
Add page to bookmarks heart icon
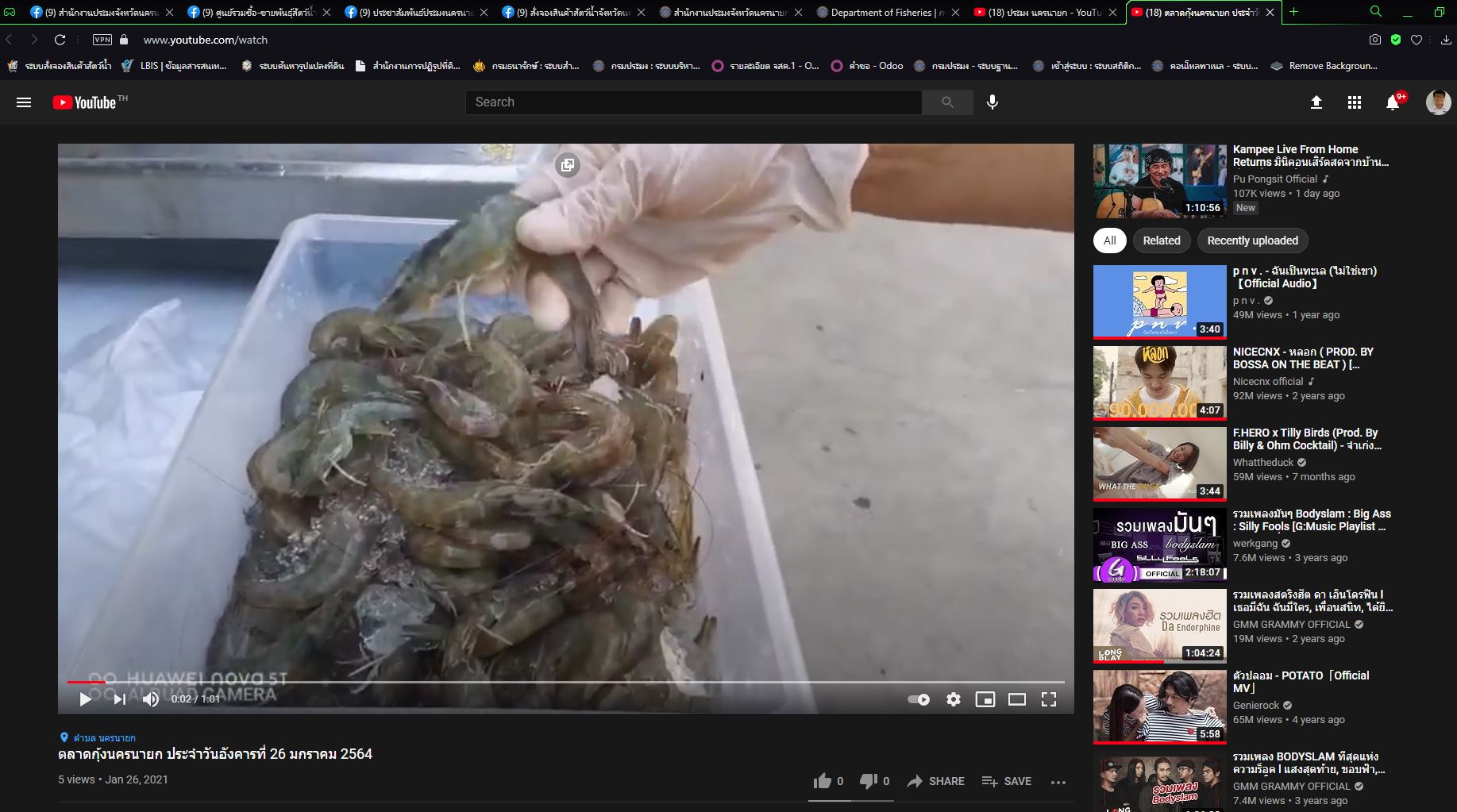[1417, 40]
